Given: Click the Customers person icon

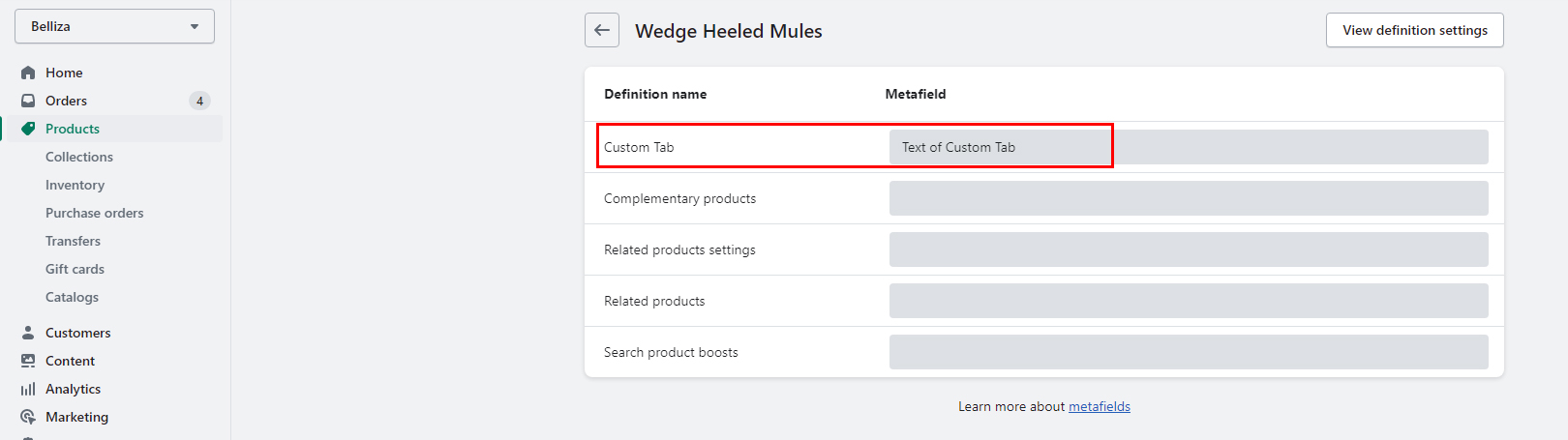Looking at the screenshot, I should 28,333.
